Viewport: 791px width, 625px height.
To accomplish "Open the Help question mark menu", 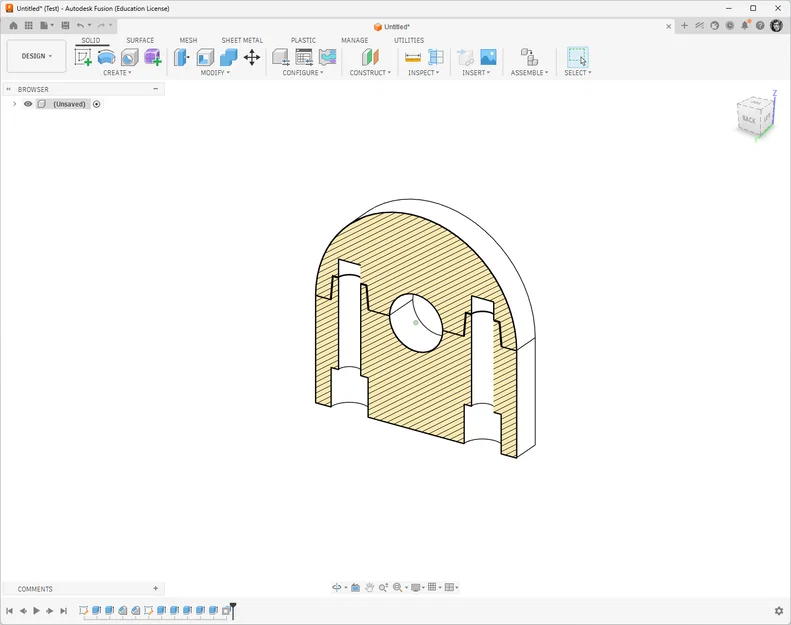I will [760, 25].
